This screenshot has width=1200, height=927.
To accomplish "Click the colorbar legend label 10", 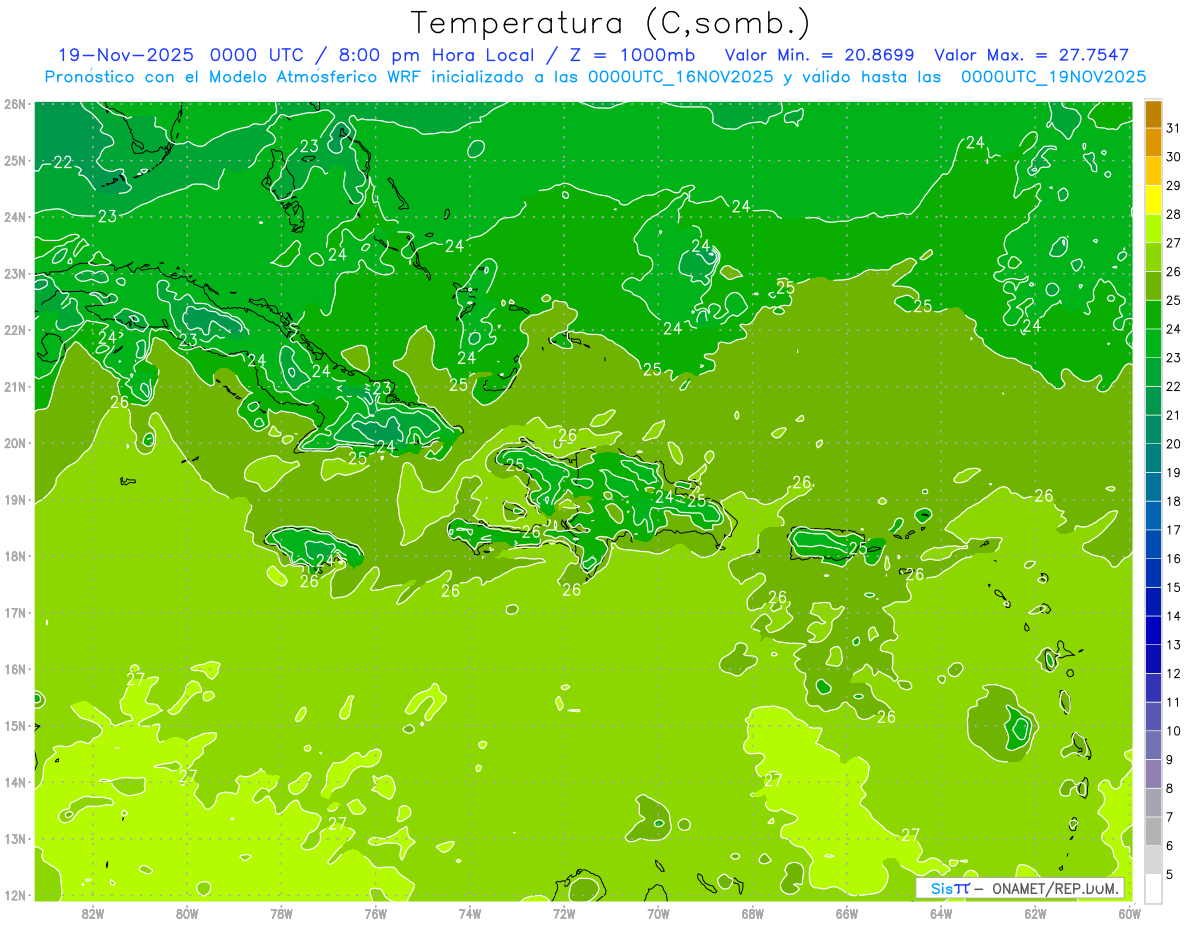I will point(1172,731).
